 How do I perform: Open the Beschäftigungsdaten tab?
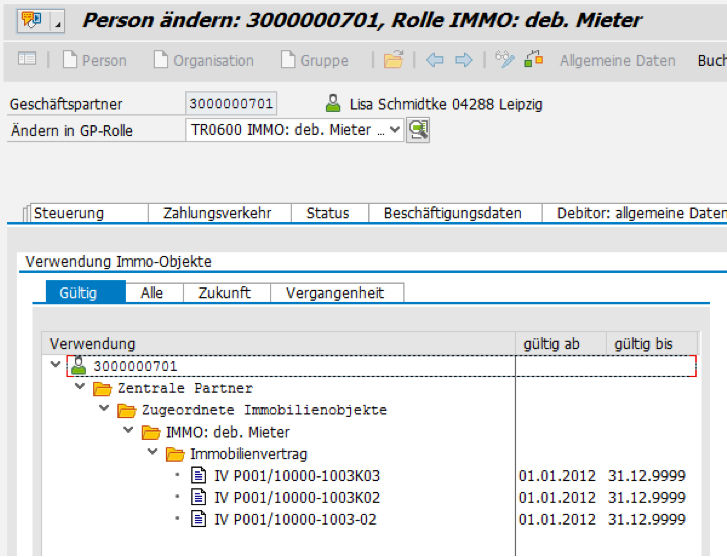[453, 213]
